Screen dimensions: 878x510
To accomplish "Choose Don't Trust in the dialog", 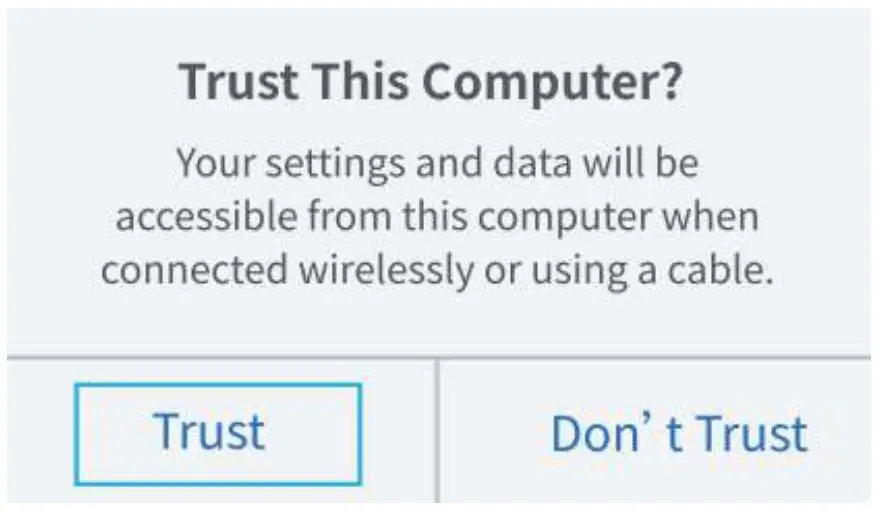I will [x=678, y=433].
